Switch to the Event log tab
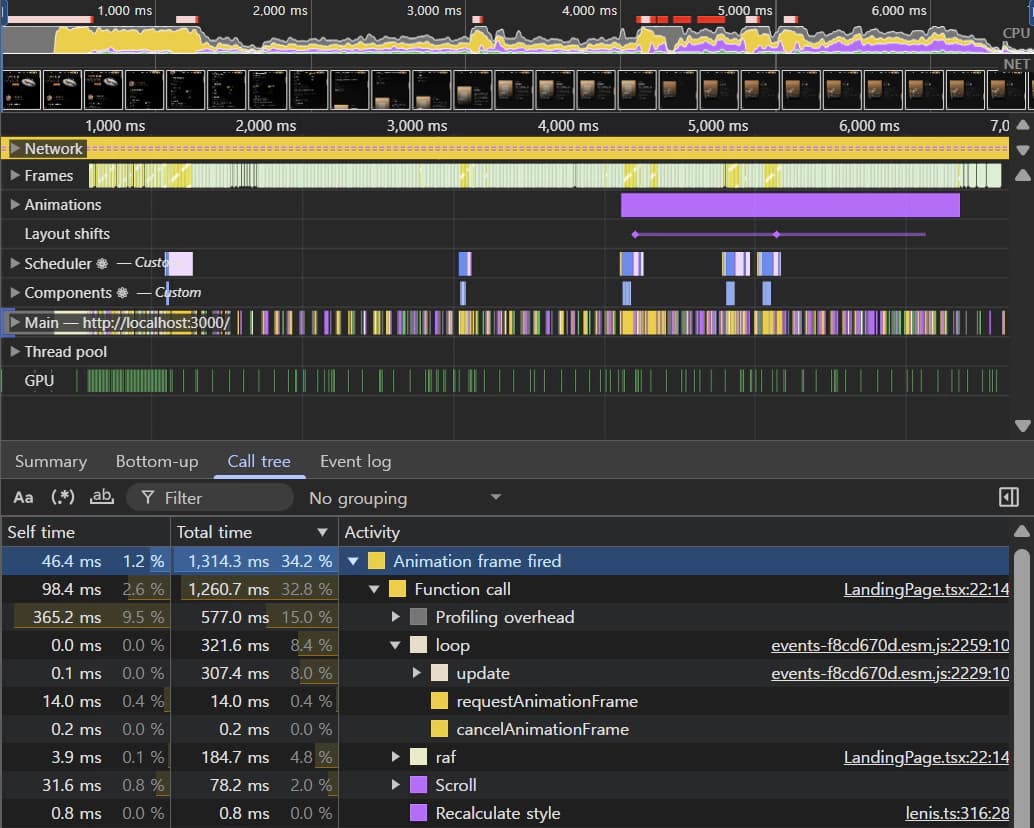Image resolution: width=1034 pixels, height=828 pixels. pyautogui.click(x=355, y=462)
